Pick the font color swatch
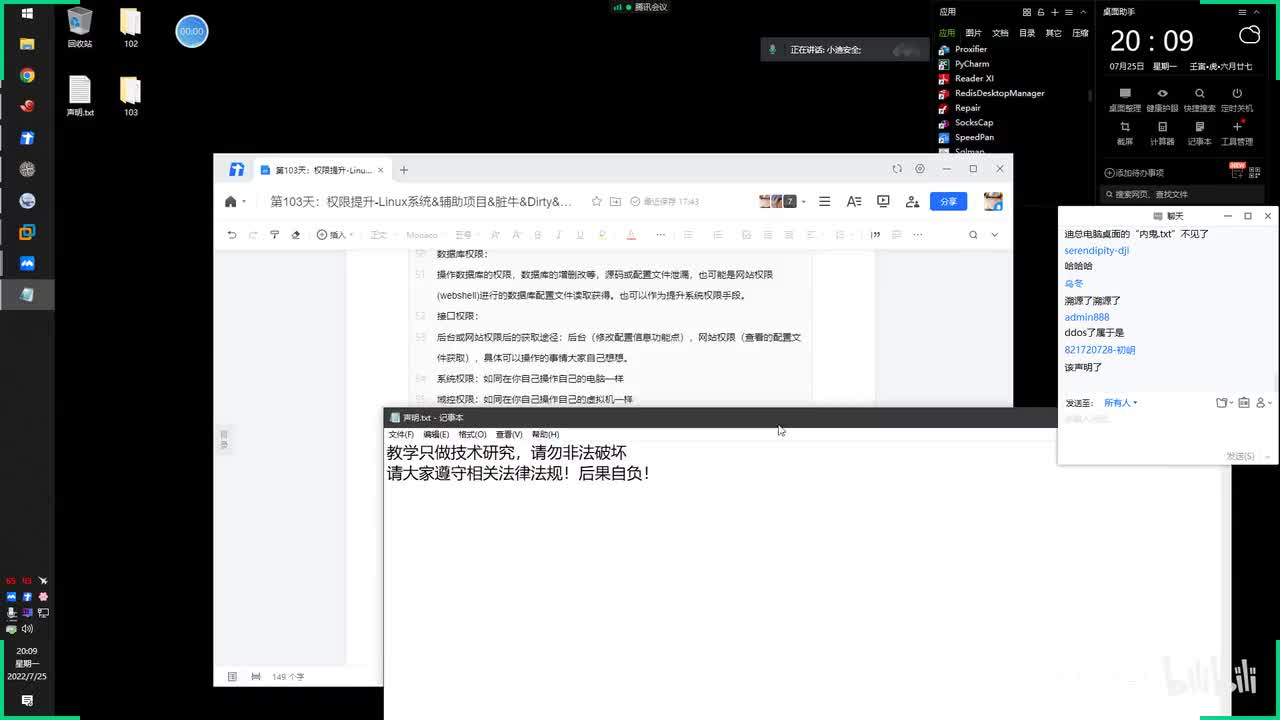1280x720 pixels. [631, 235]
